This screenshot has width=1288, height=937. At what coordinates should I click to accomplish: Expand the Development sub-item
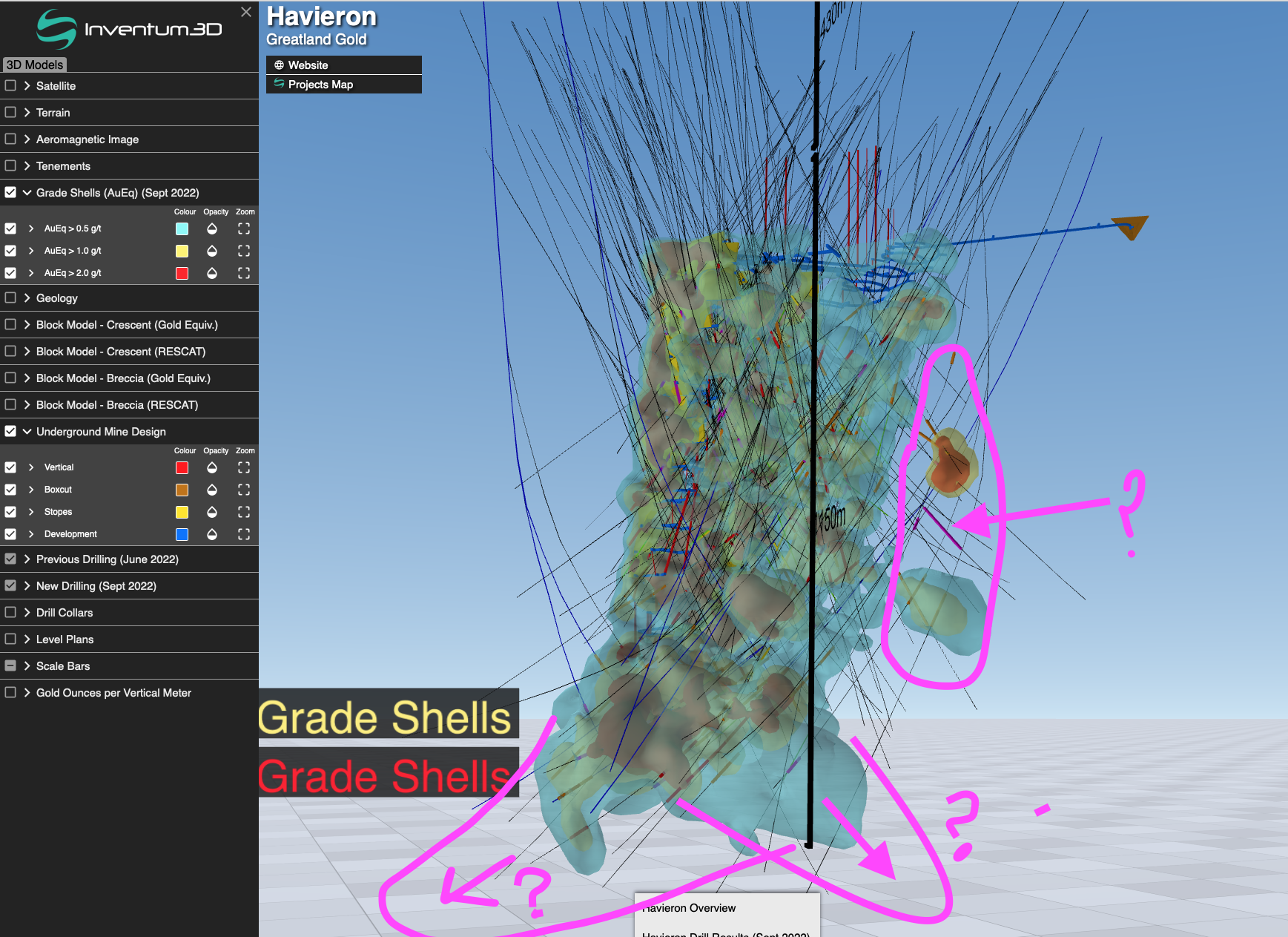tap(31, 534)
